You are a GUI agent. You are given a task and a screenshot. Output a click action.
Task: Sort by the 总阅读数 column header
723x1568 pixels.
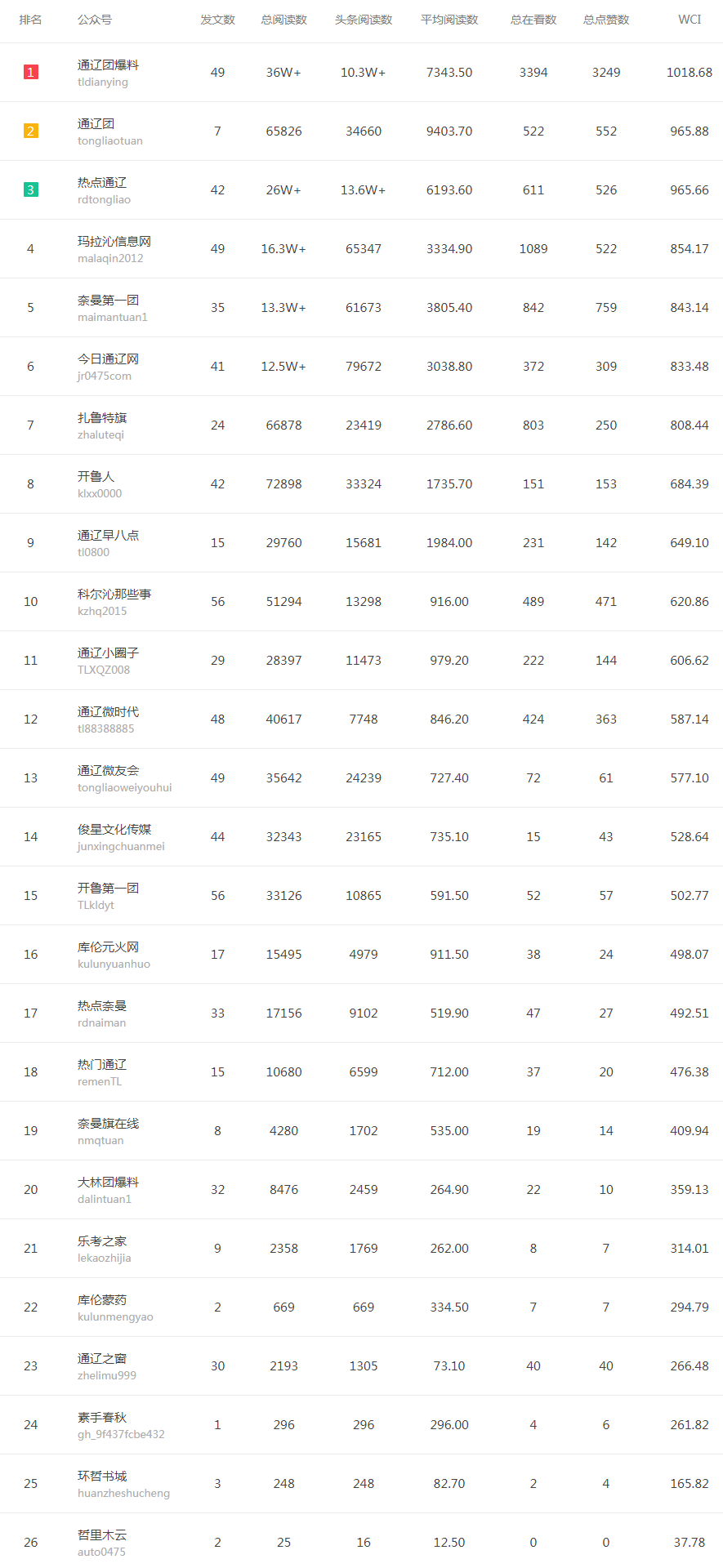(283, 20)
